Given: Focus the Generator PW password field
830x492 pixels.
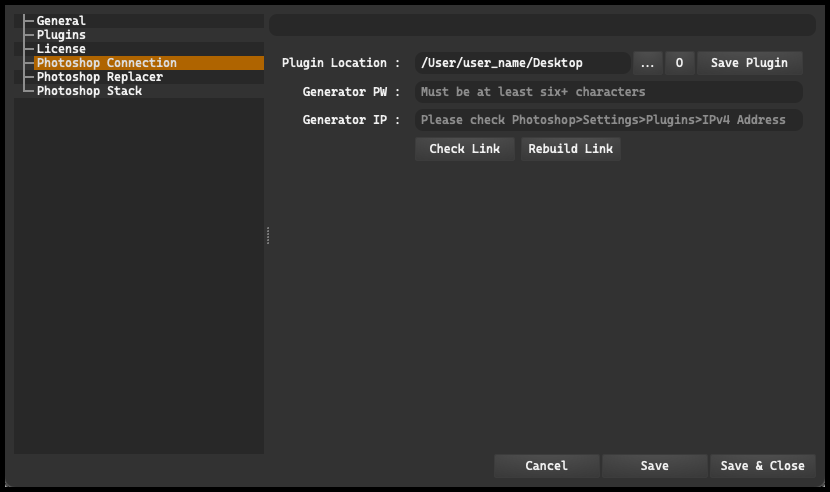Looking at the screenshot, I should click(x=609, y=92).
